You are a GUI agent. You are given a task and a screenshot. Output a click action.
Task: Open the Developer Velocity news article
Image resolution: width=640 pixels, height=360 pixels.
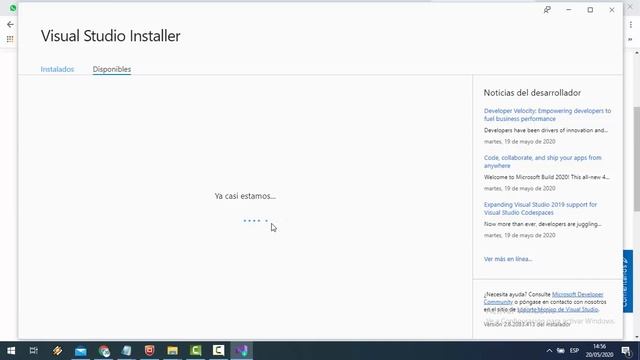[547, 115]
